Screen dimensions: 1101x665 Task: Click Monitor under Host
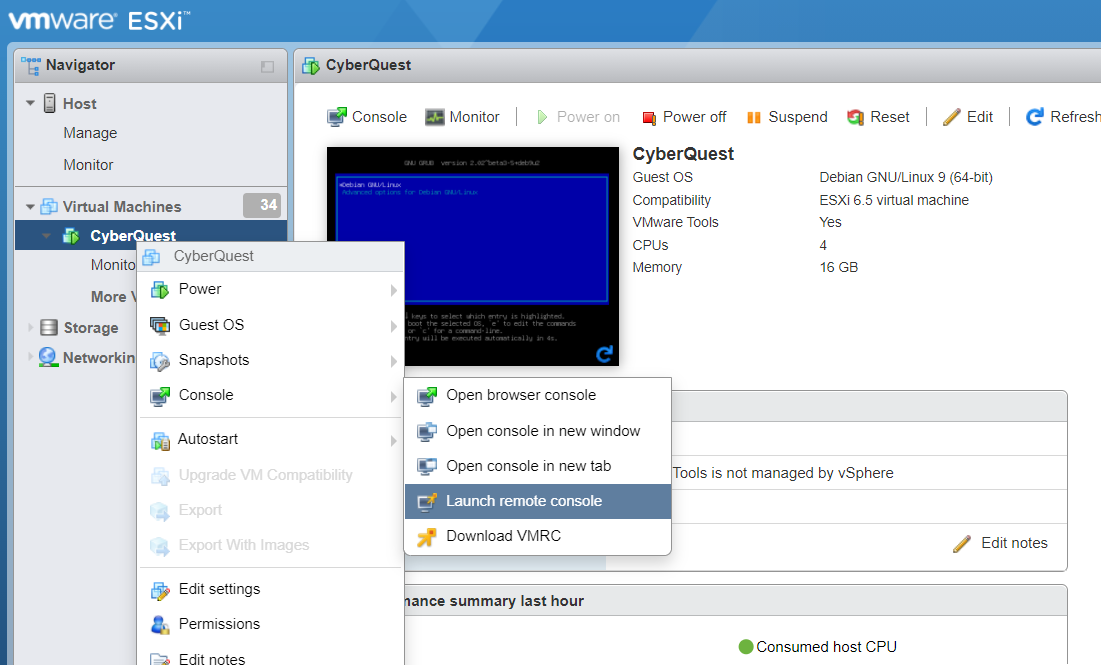tap(88, 164)
